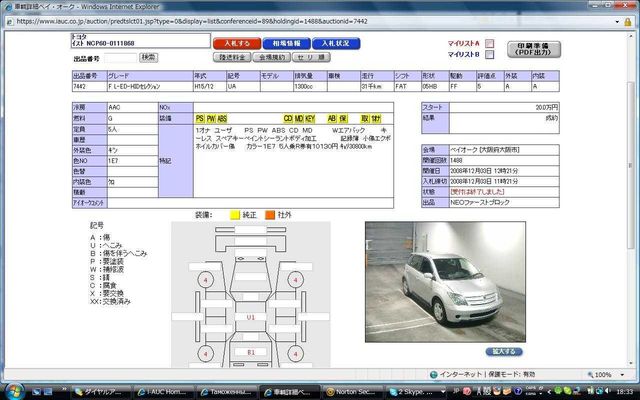Click the 1300cc displacement cell
The height and width of the screenshot is (400, 640).
pyautogui.click(x=310, y=87)
